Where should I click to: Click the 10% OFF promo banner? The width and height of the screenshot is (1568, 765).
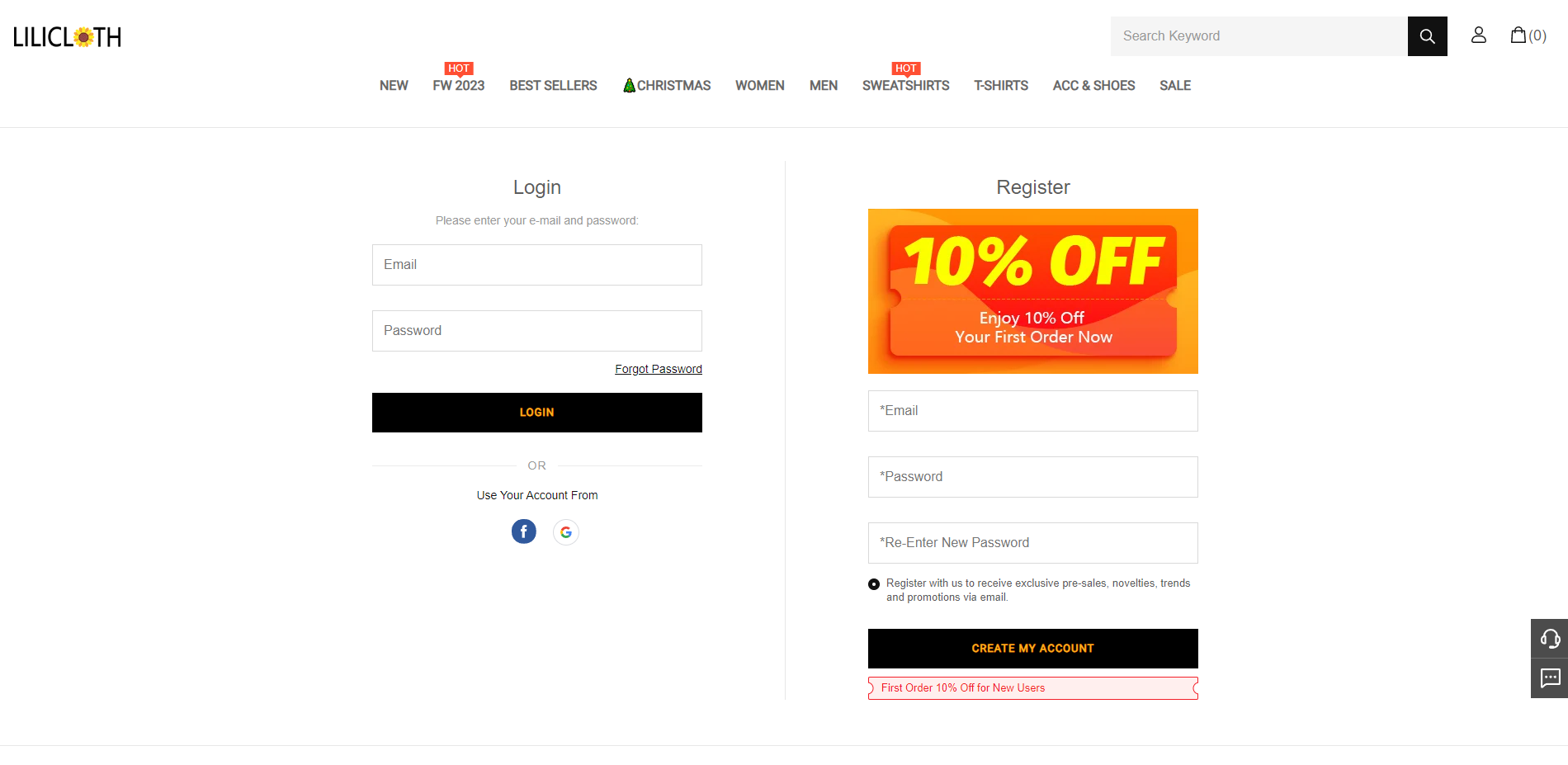pos(1033,291)
